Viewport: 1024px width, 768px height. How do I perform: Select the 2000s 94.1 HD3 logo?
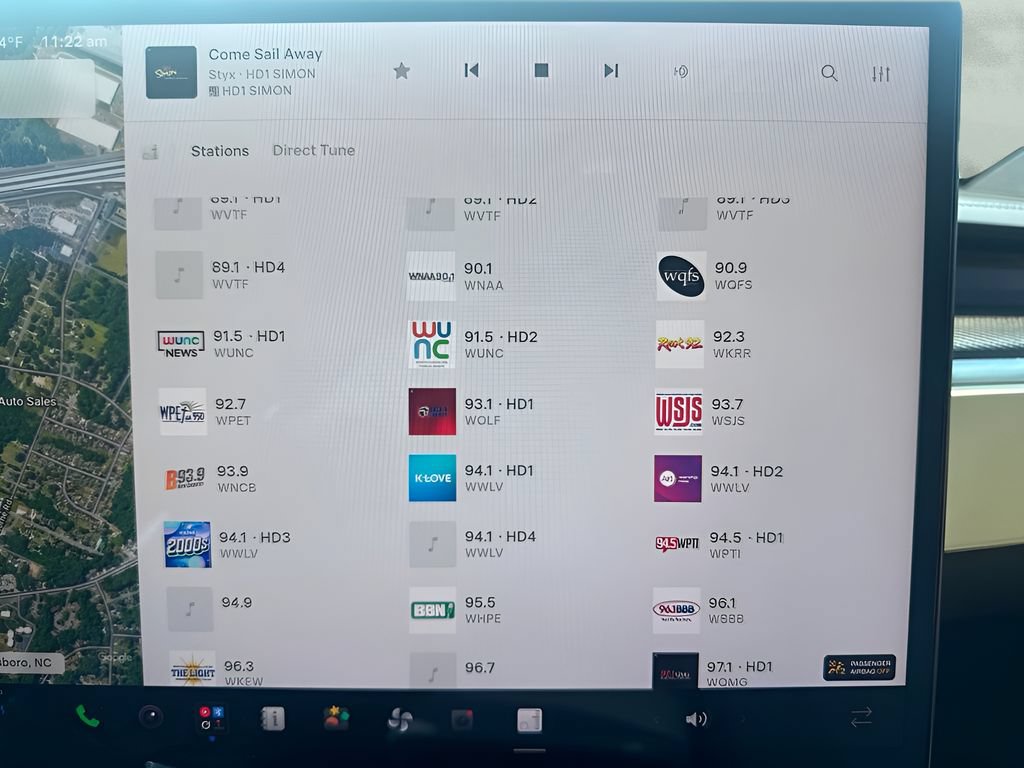187,544
